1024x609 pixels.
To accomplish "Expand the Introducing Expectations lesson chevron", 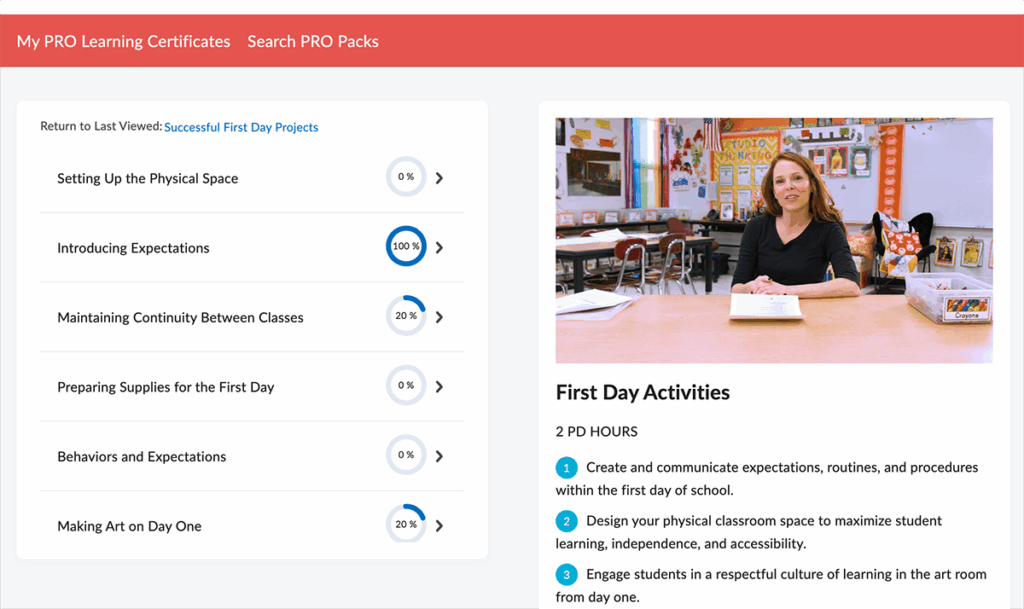I will click(439, 246).
